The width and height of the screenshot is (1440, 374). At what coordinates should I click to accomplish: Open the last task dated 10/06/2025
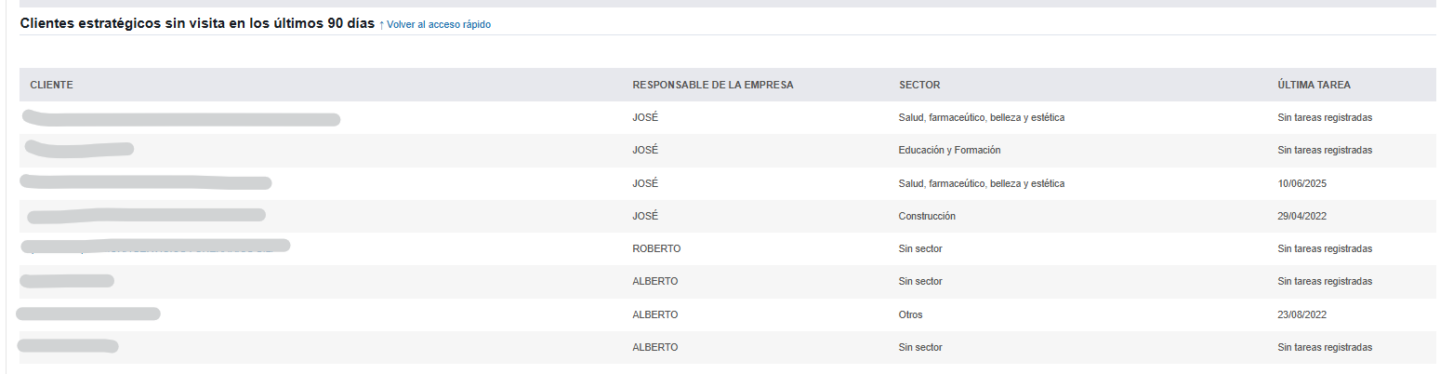click(1302, 183)
